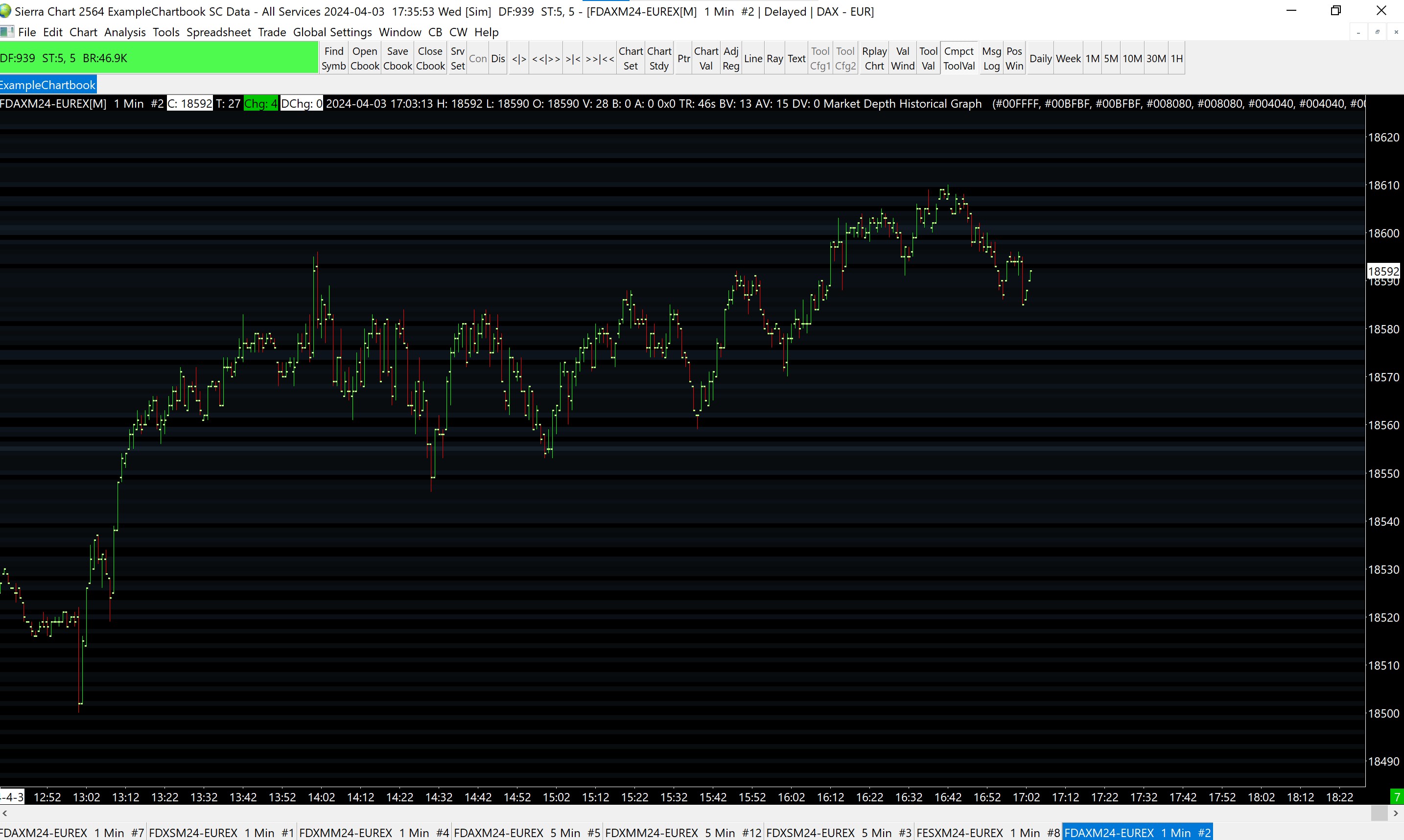Open the Replay Chart control
The width and height of the screenshot is (1404, 840).
pyautogui.click(x=874, y=58)
